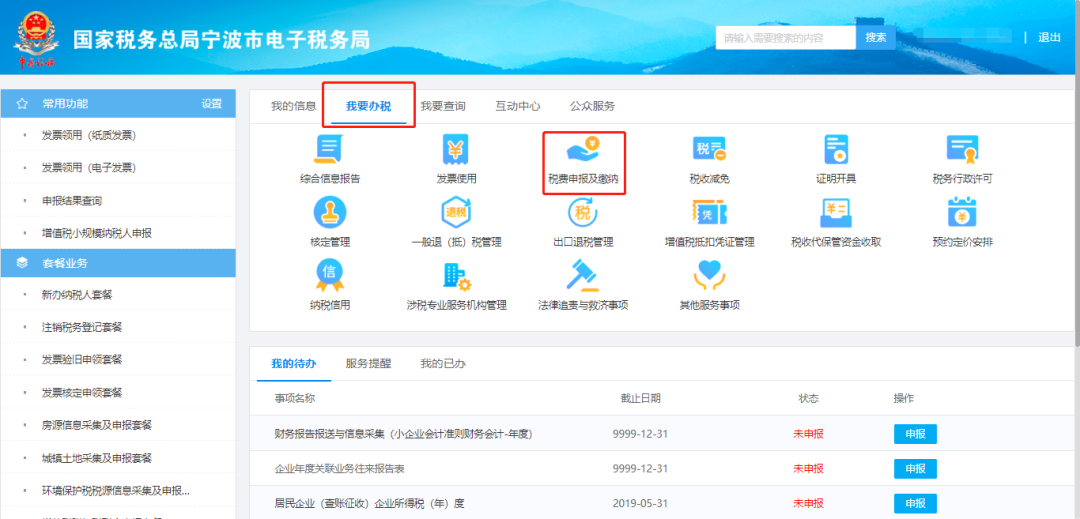The height and width of the screenshot is (519, 1080).
Task: Open 新办纳税人套餐 in sidebar
Action: pos(77,295)
